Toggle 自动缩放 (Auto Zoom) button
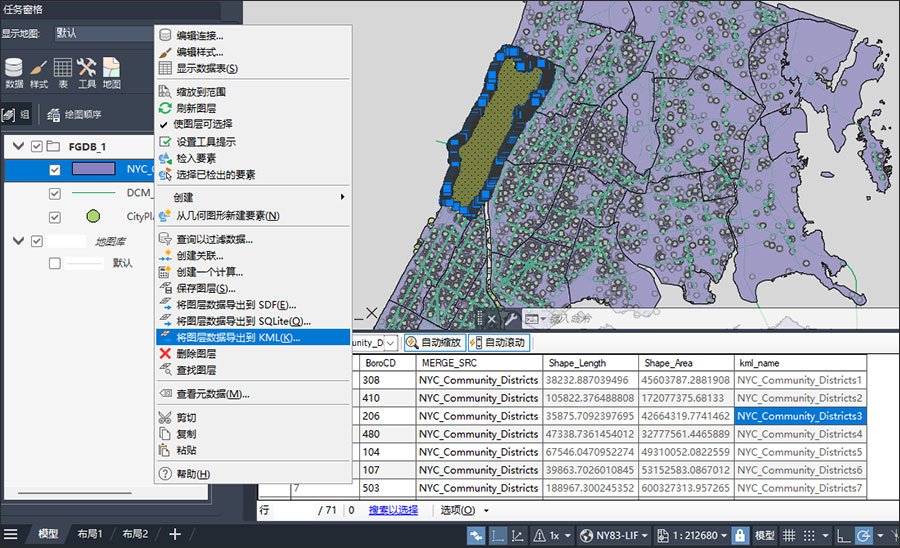Image resolution: width=900 pixels, height=548 pixels. pos(434,343)
